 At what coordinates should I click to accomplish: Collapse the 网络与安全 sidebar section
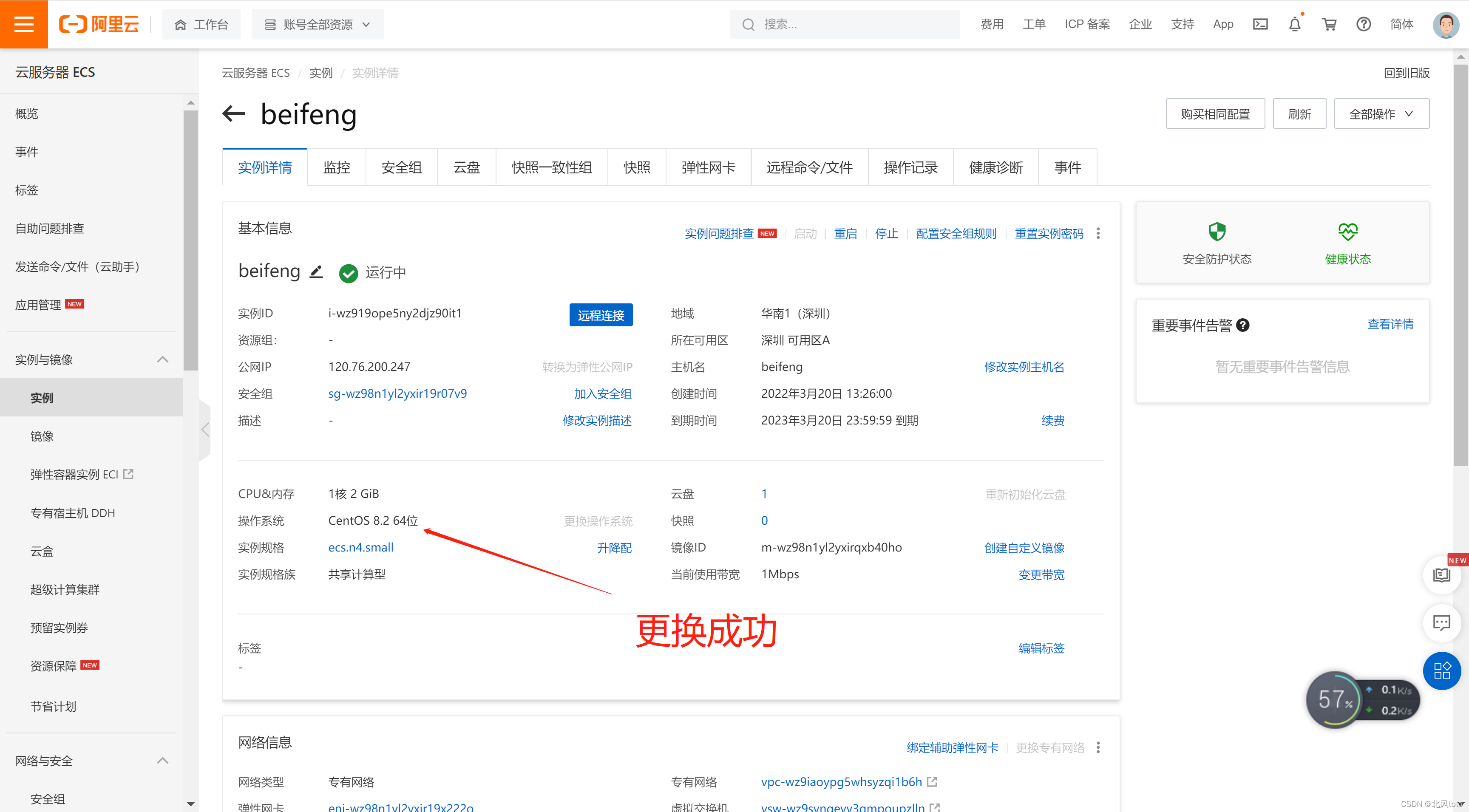click(162, 760)
